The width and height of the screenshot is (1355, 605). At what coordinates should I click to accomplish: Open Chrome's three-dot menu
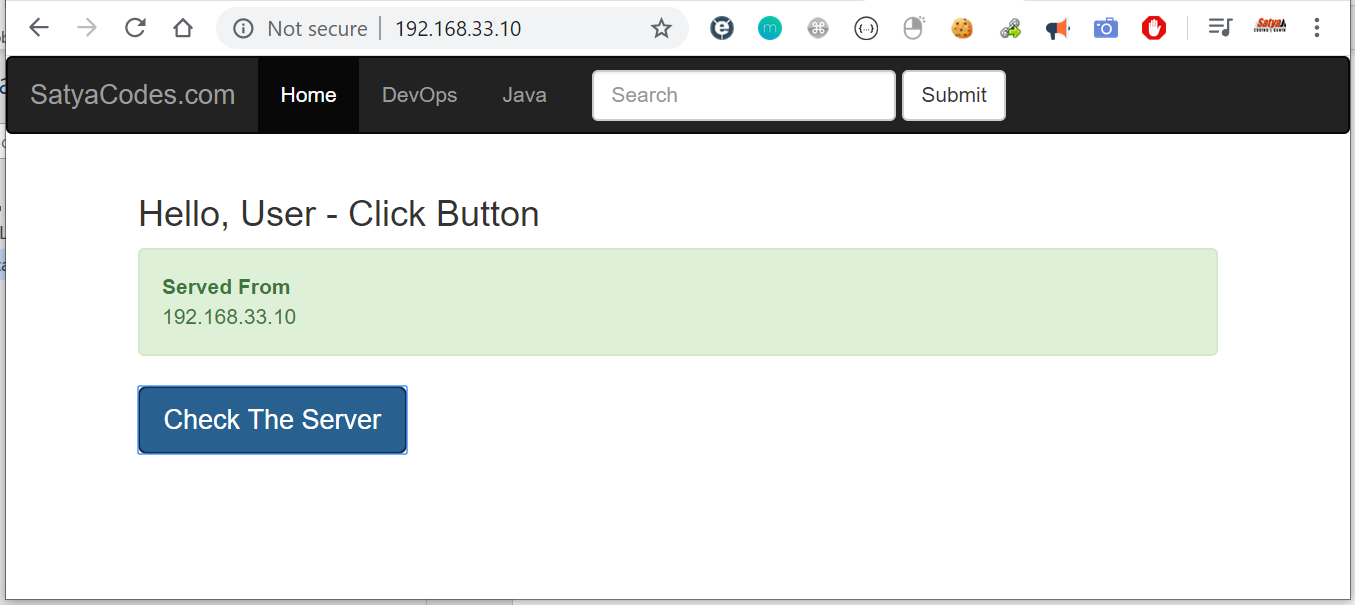tap(1317, 28)
